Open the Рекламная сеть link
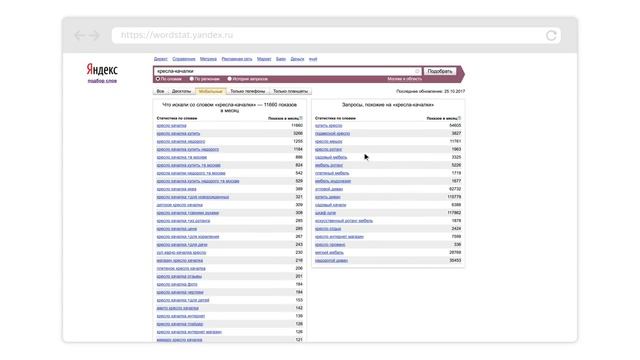Screen dimensions: 640x360 tap(237, 59)
